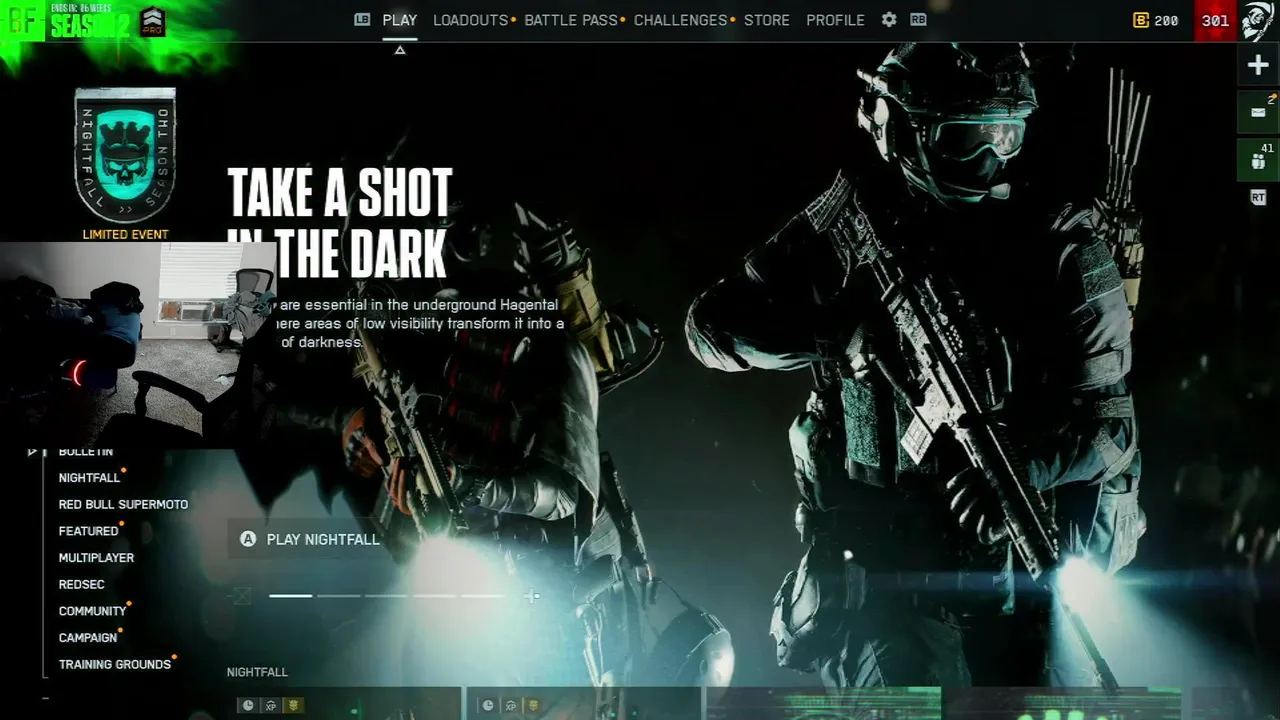Jump to fourth carousel slide indicator
1280x720 pixels.
click(435, 596)
